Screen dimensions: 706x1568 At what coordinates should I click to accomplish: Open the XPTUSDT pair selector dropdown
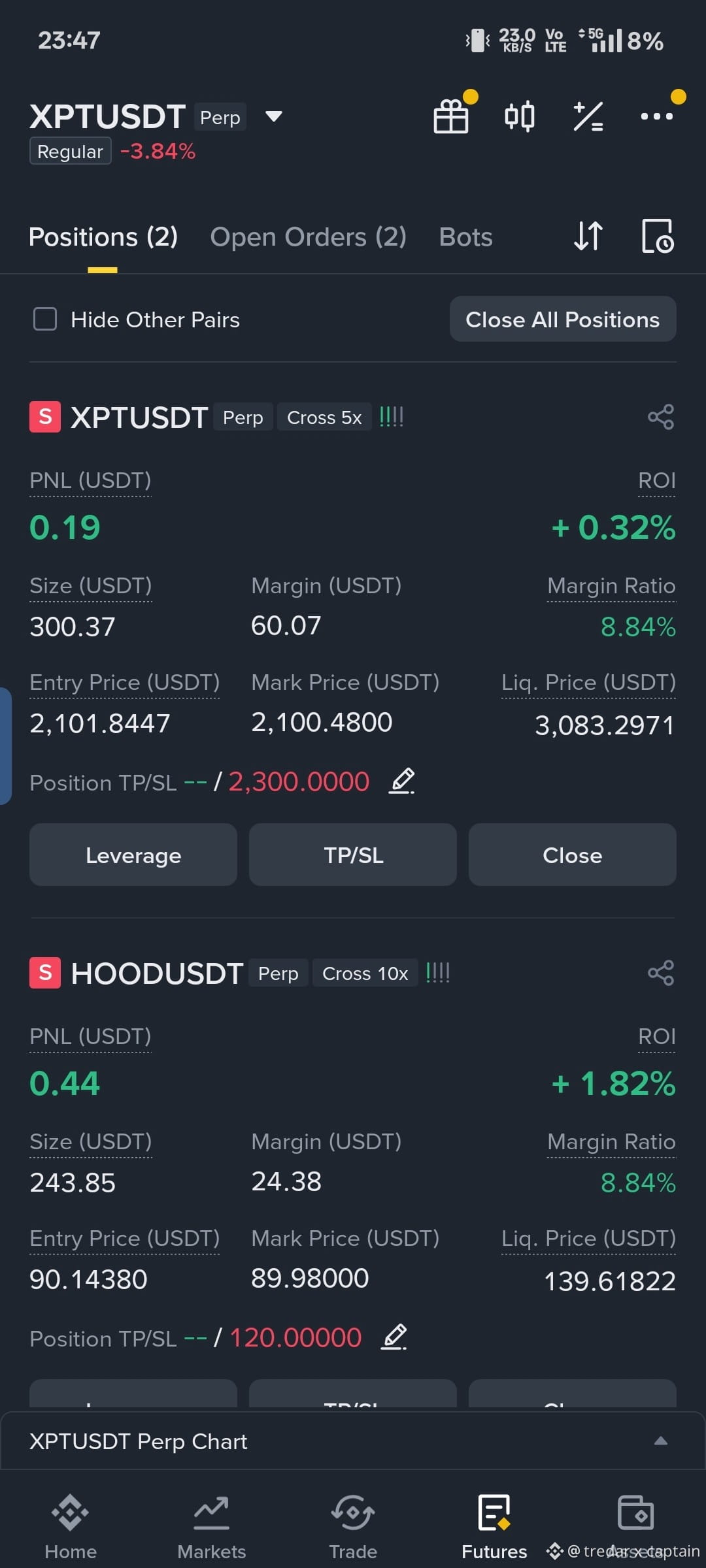point(274,117)
